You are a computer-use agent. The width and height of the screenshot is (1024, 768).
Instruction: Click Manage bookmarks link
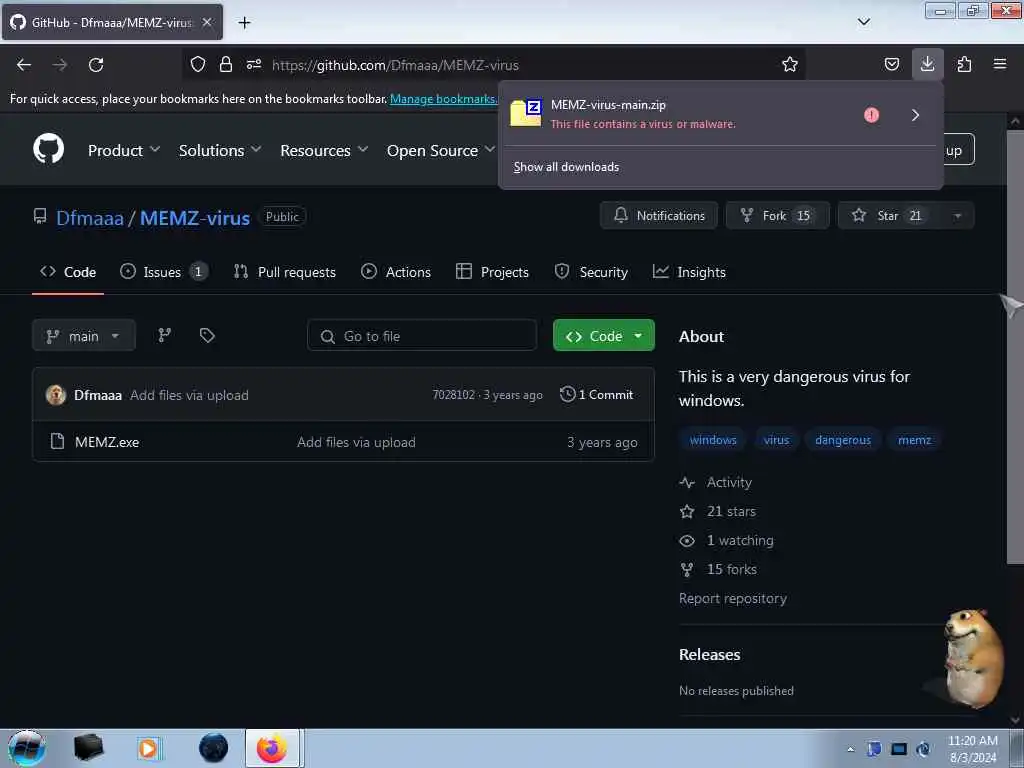(443, 99)
